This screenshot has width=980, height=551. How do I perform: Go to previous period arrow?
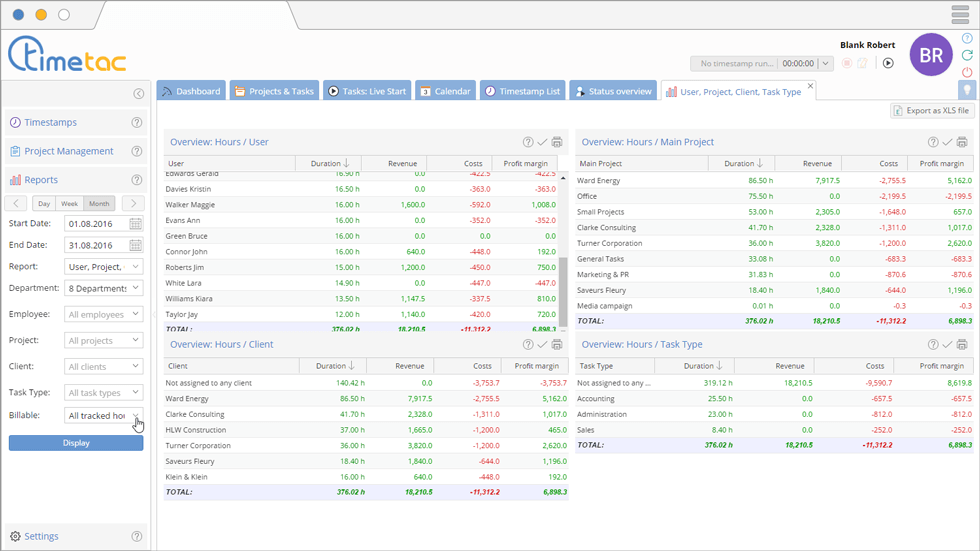coord(16,203)
